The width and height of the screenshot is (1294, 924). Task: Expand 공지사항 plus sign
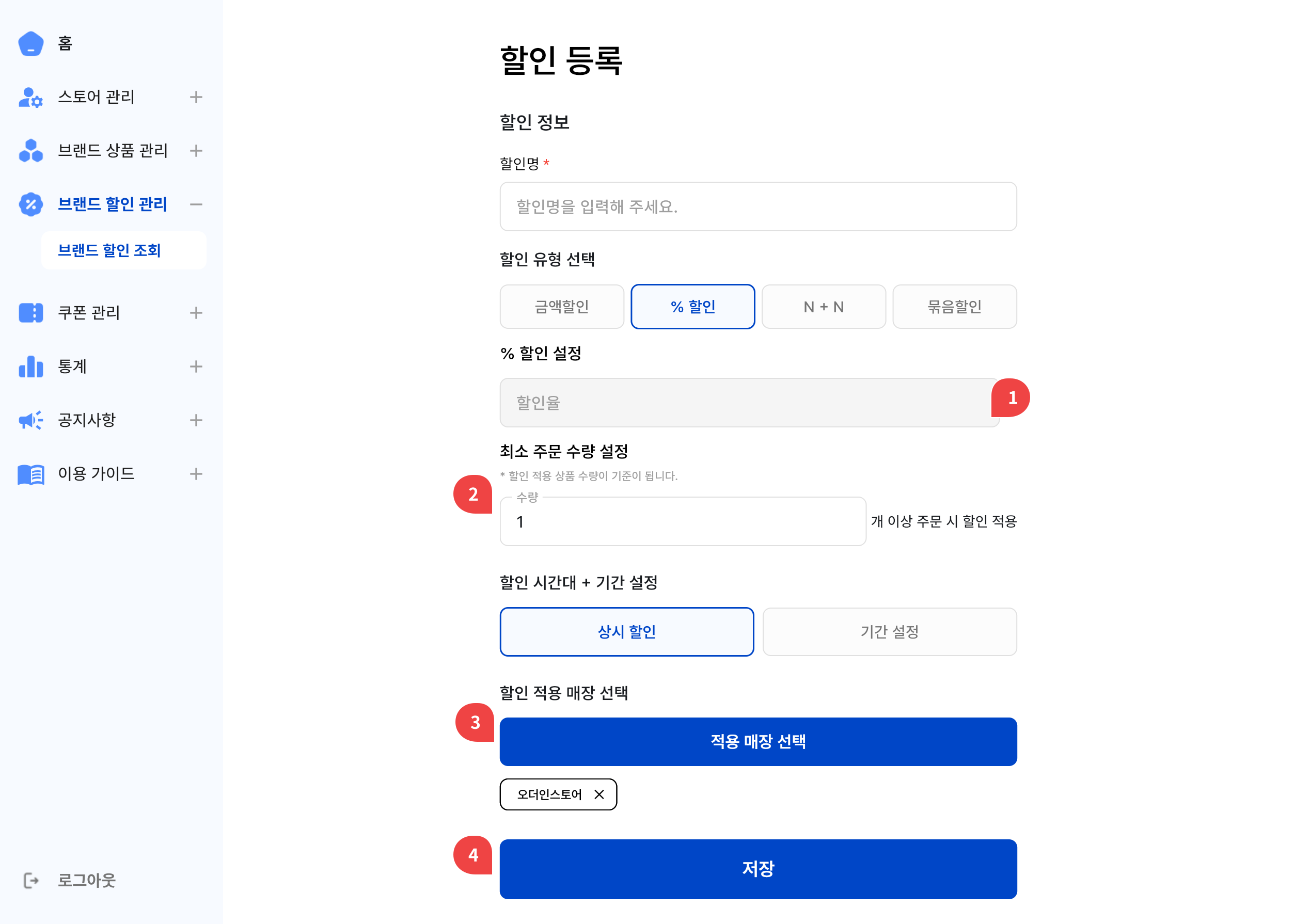[x=196, y=420]
